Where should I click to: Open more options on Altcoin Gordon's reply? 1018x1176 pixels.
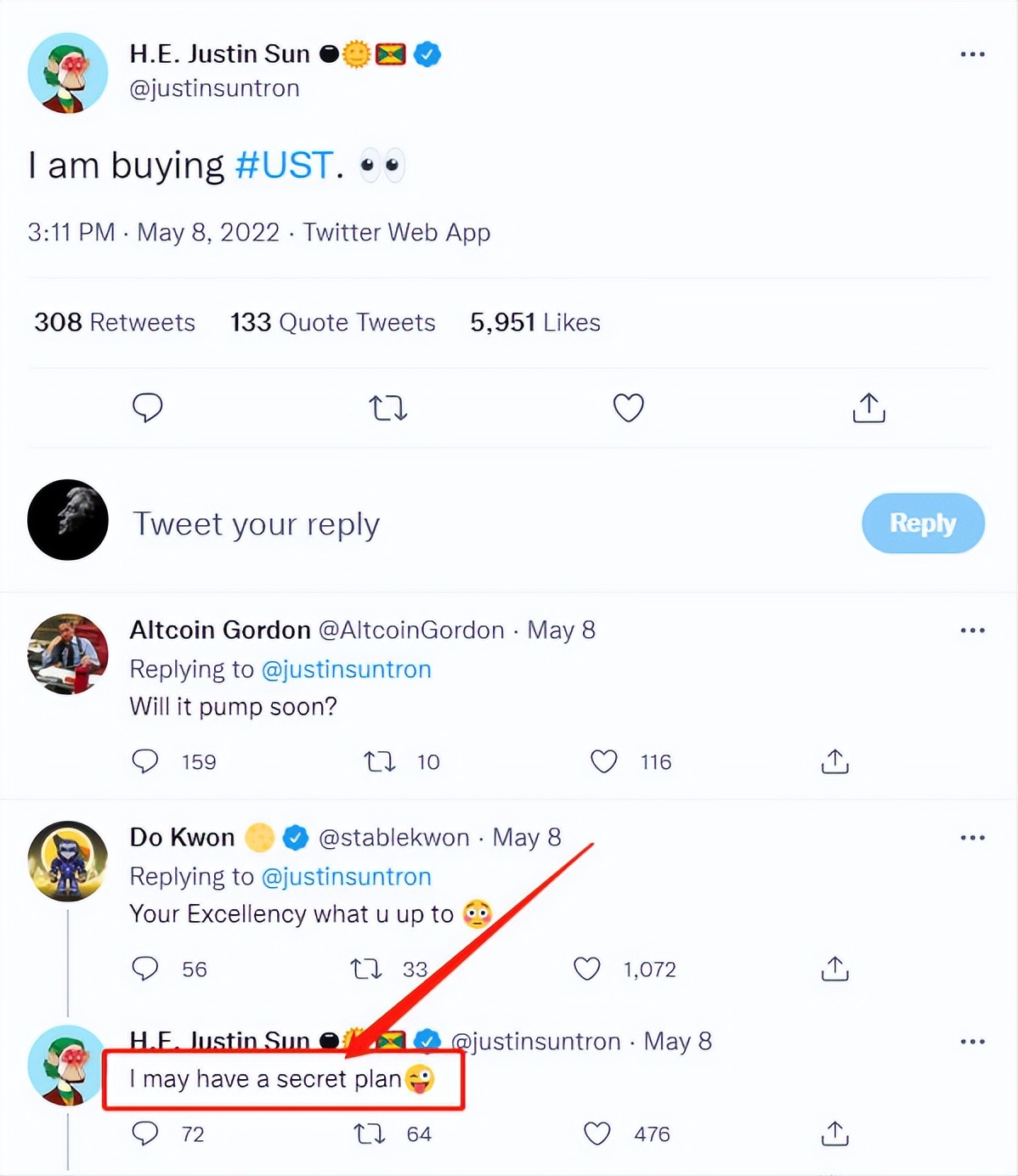(972, 630)
